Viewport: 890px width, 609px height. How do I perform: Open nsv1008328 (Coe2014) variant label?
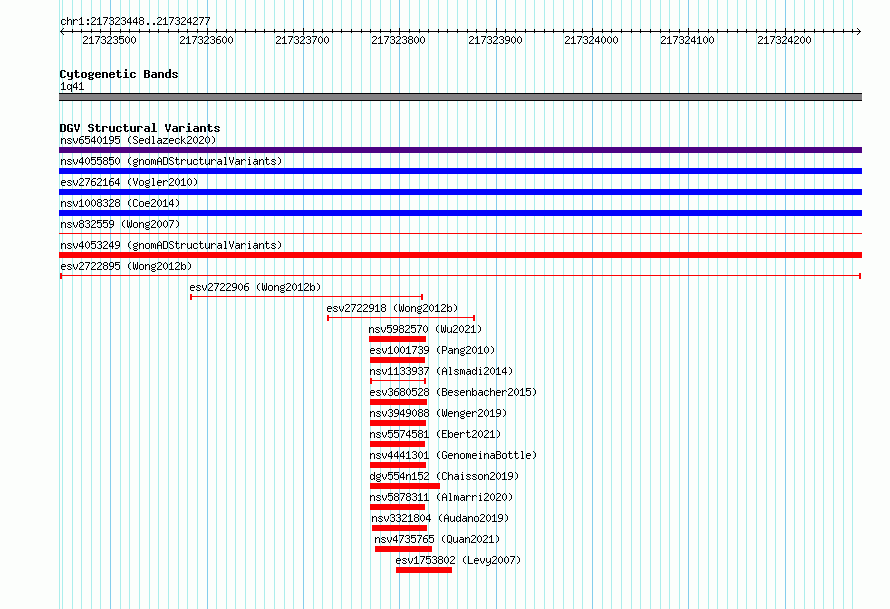[x=120, y=203]
